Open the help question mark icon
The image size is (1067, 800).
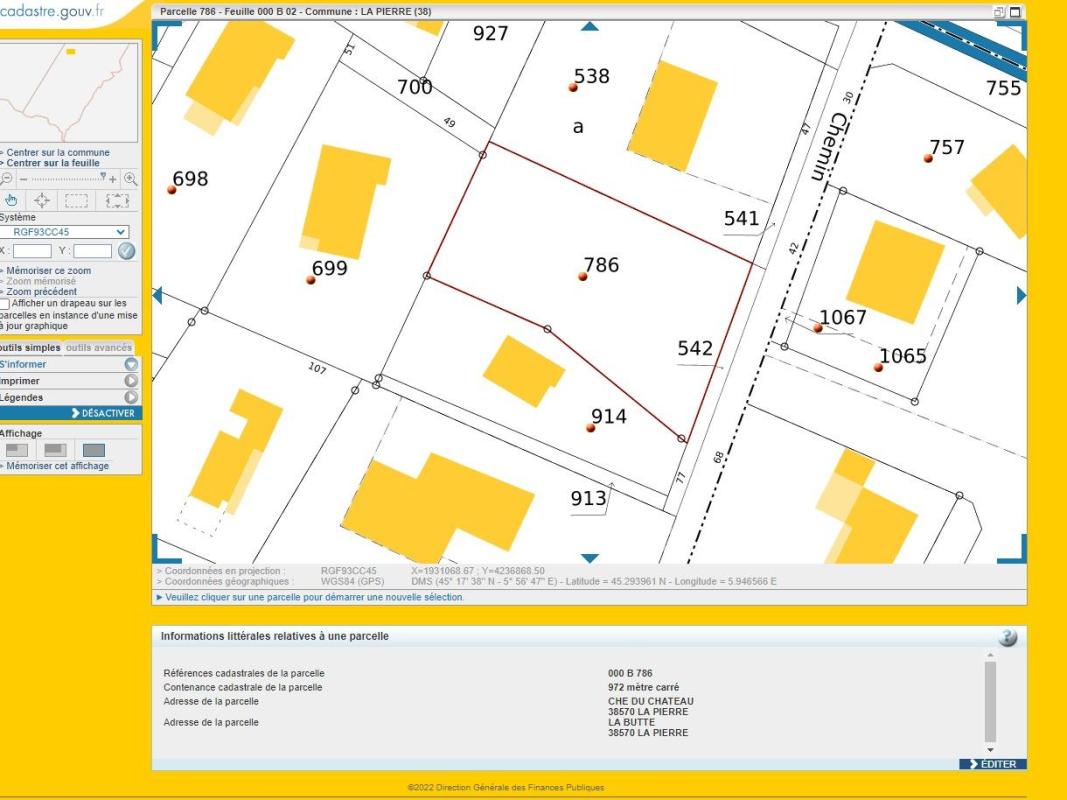coord(1008,638)
